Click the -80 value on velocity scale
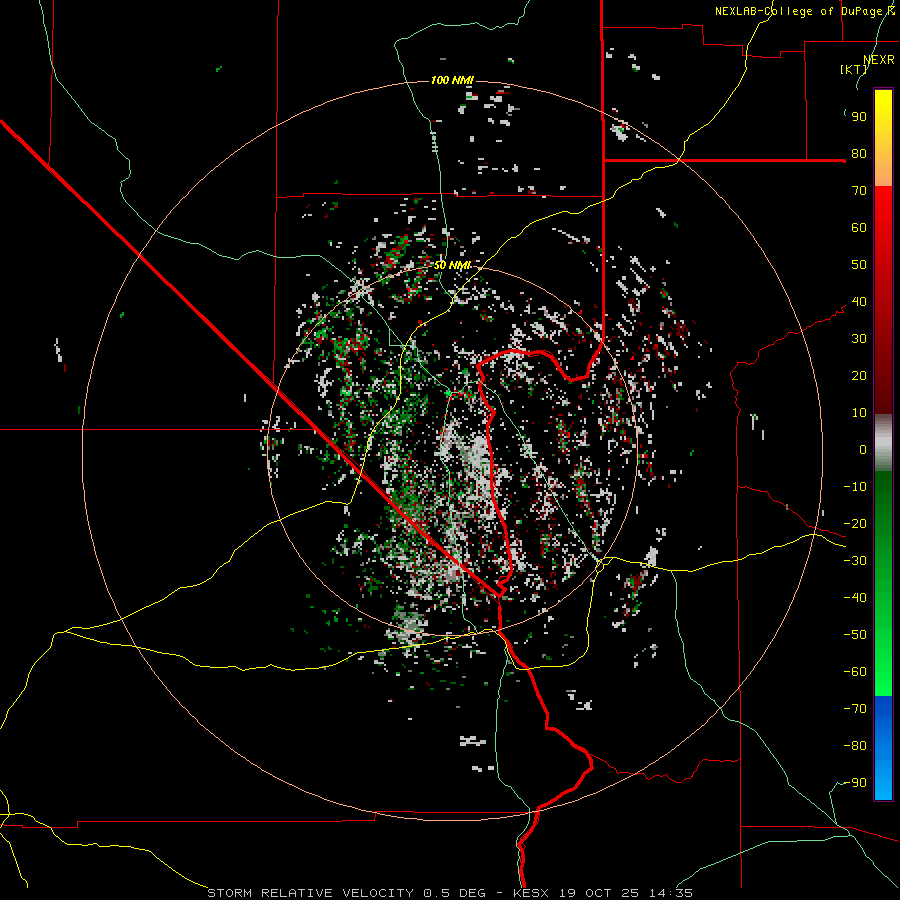Viewport: 900px width, 900px height. 855,746
